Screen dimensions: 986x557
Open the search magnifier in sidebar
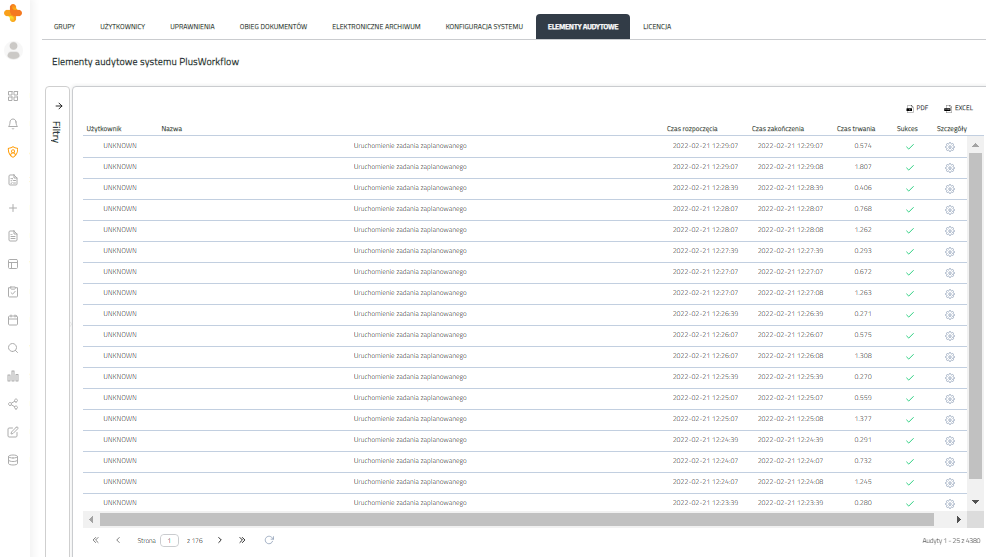pos(13,348)
